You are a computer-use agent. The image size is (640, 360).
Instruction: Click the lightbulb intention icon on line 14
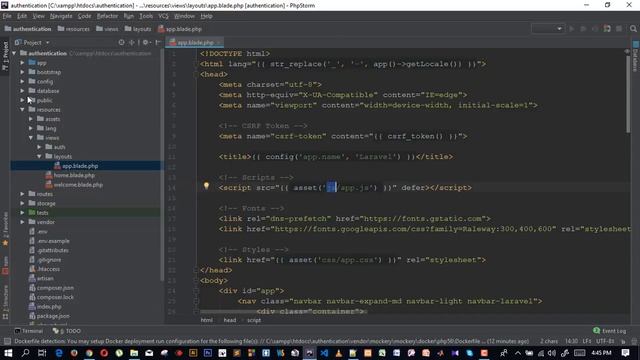pyautogui.click(x=207, y=186)
